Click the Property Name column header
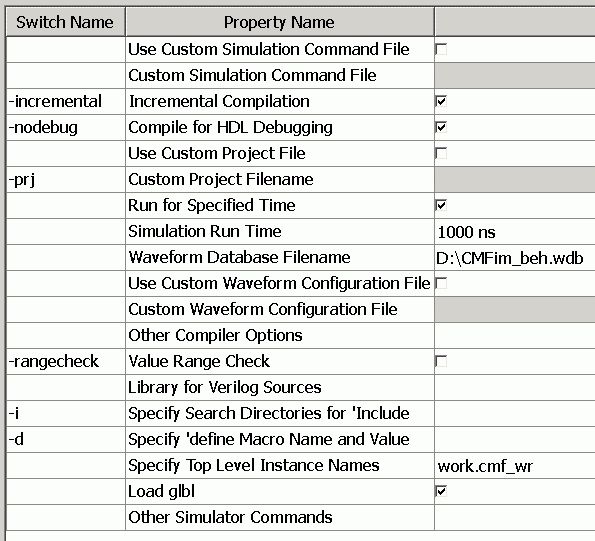The width and height of the screenshot is (595, 541). coord(280,22)
